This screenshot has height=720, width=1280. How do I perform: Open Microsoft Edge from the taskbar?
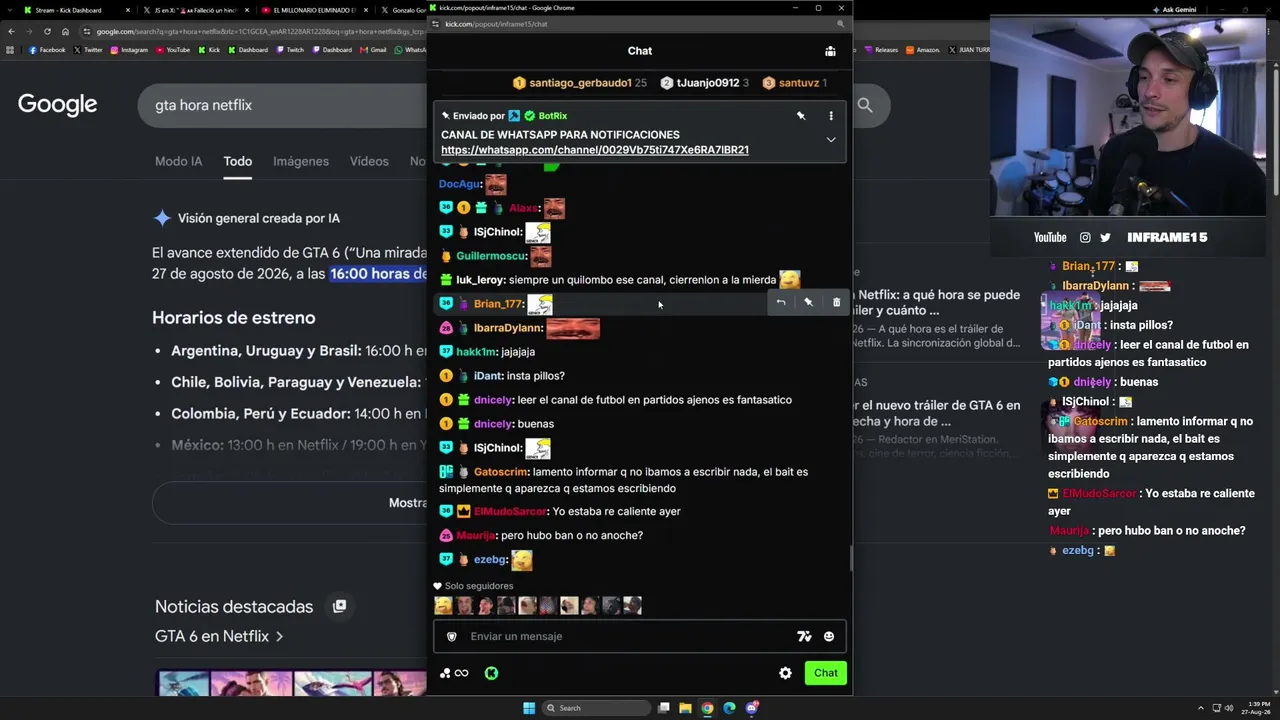click(729, 708)
